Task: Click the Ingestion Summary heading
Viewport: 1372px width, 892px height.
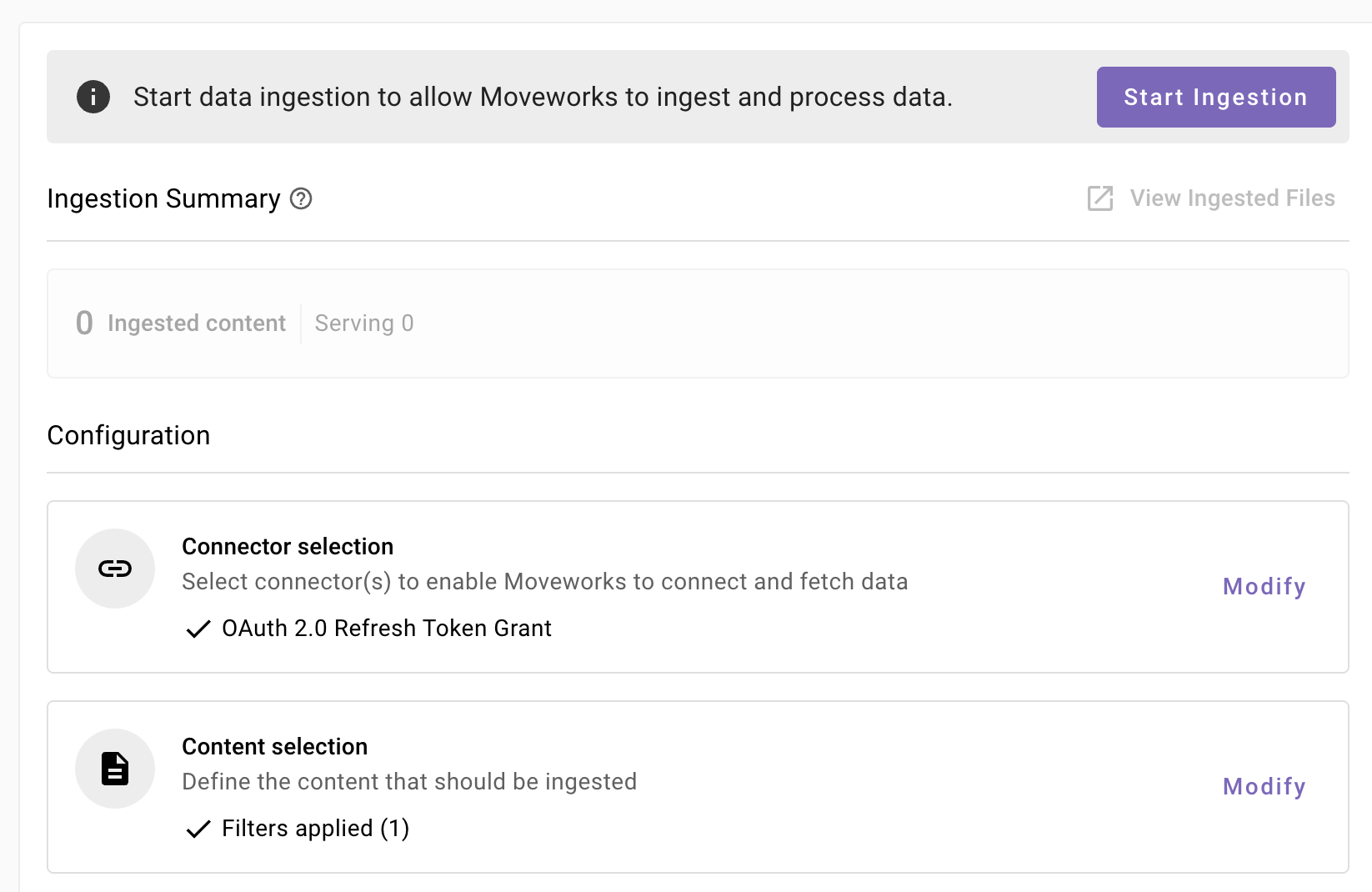Action: click(163, 199)
